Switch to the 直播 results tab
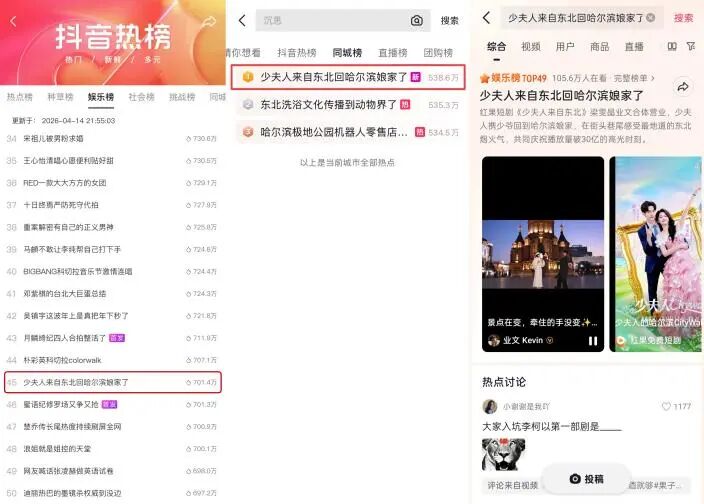 click(x=634, y=46)
